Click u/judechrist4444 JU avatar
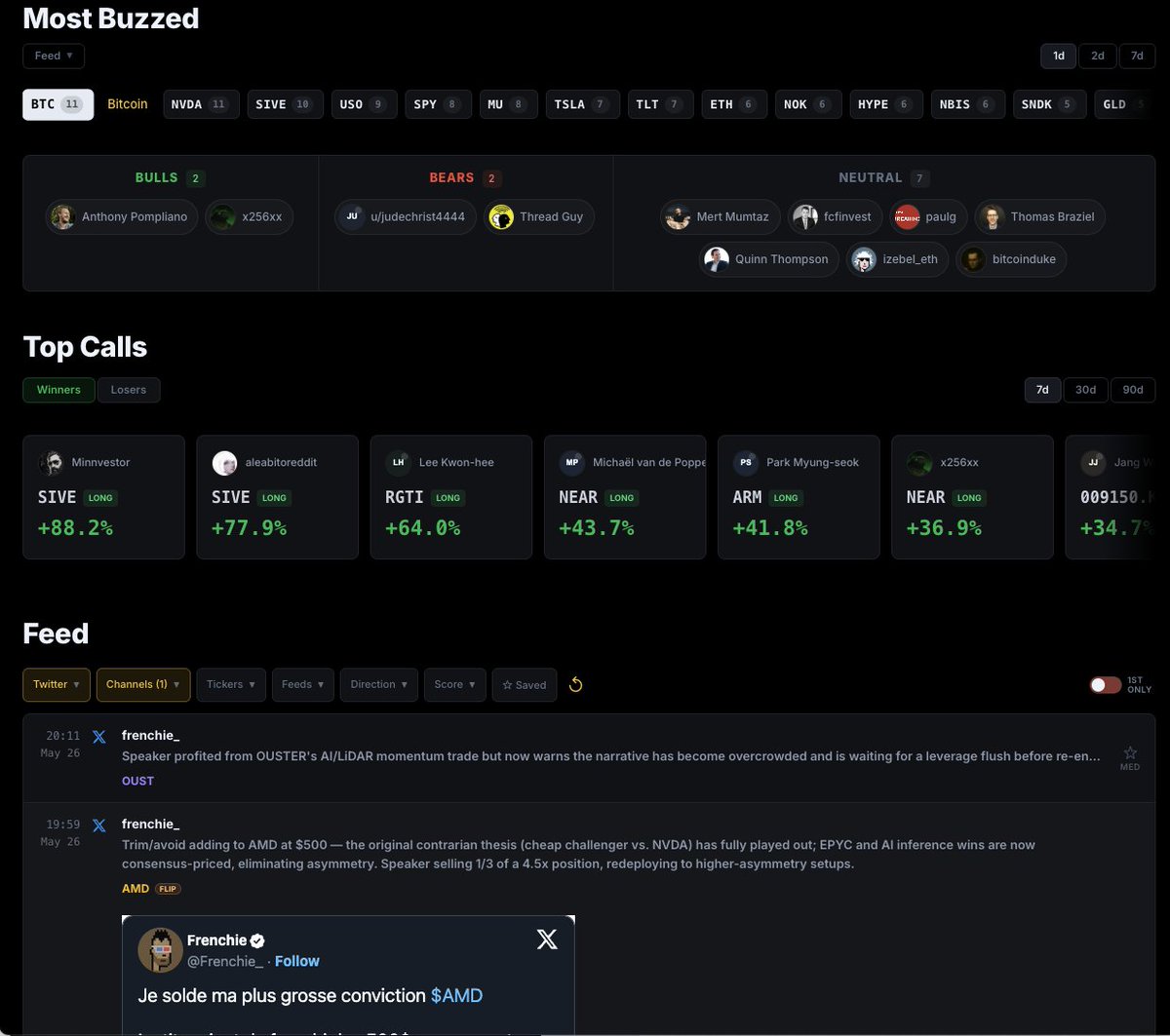 click(x=352, y=216)
